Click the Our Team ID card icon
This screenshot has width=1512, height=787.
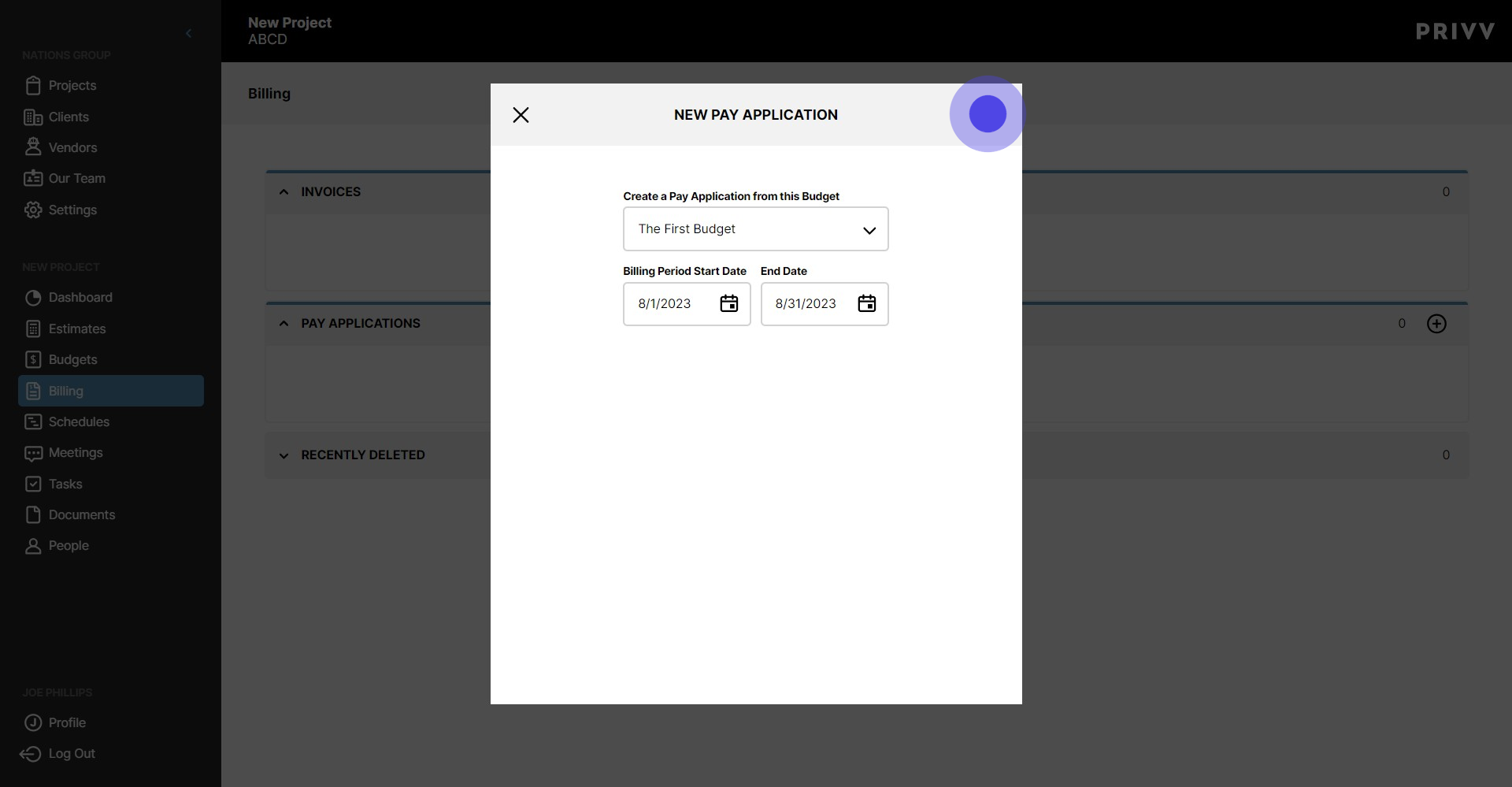[x=33, y=178]
